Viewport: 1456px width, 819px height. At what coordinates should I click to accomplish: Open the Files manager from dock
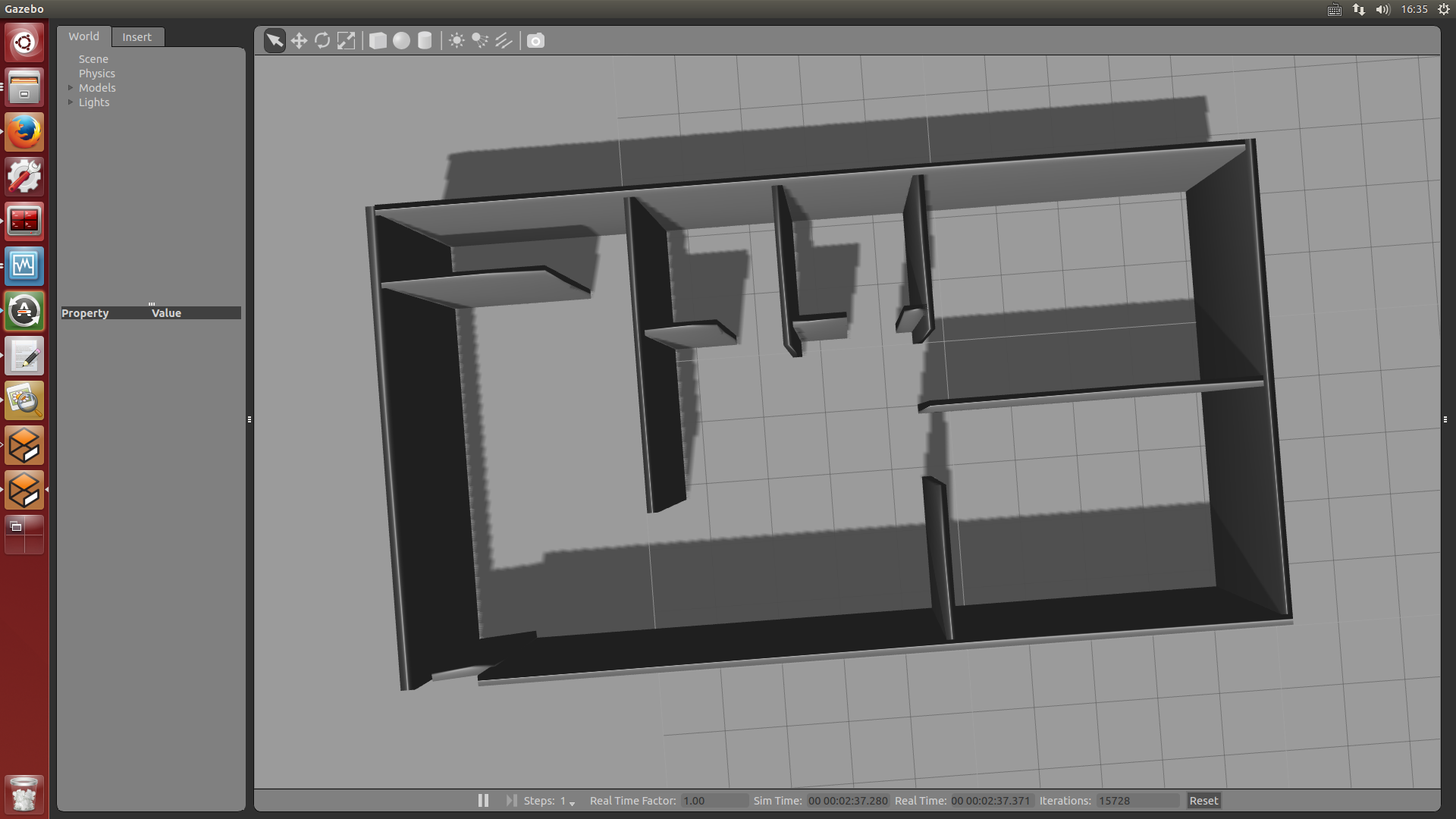coord(24,86)
